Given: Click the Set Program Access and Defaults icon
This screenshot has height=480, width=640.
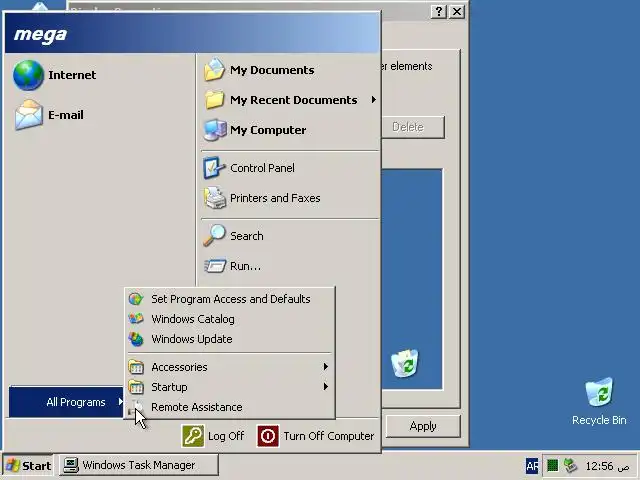Looking at the screenshot, I should pyautogui.click(x=136, y=299).
